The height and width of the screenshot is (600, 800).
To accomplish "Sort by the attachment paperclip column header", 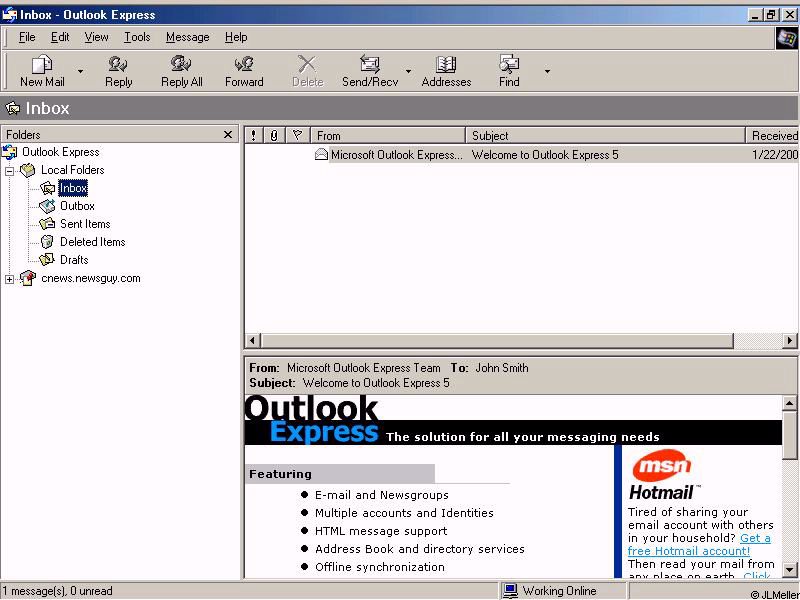I will [274, 135].
